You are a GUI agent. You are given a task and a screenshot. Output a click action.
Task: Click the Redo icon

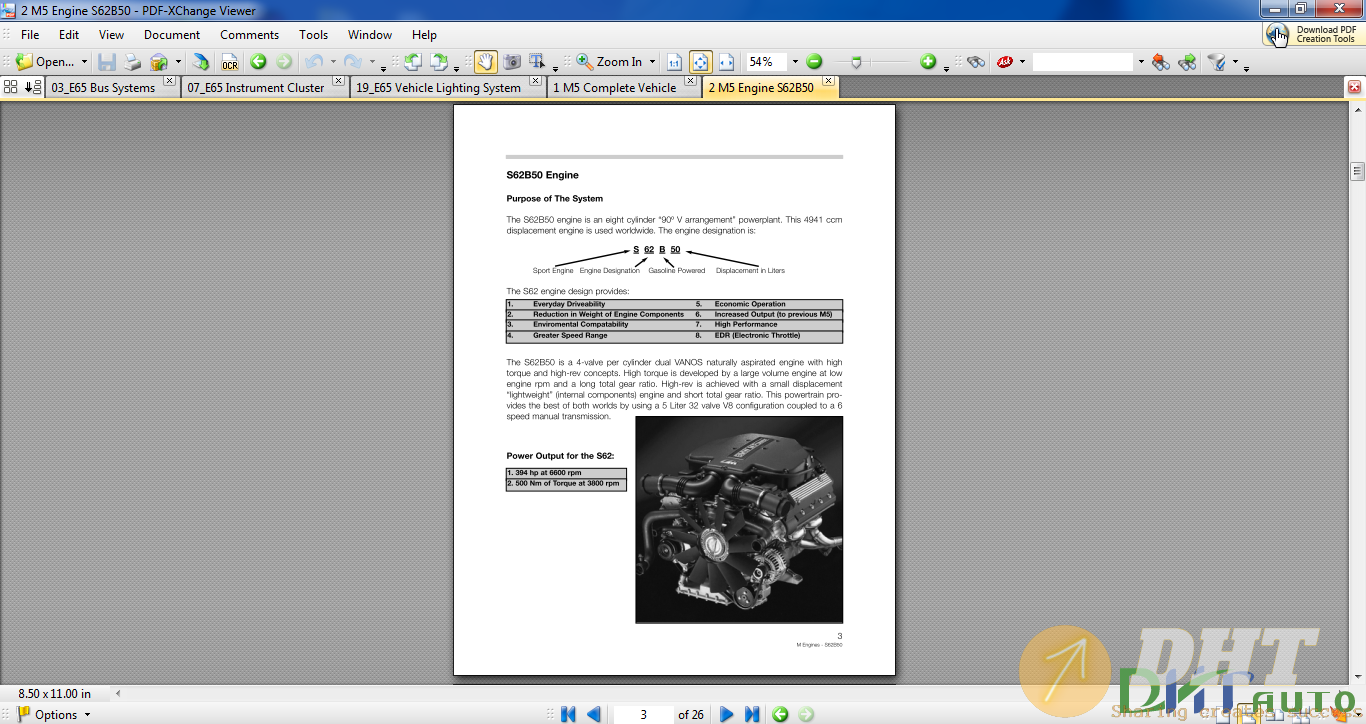(x=352, y=62)
